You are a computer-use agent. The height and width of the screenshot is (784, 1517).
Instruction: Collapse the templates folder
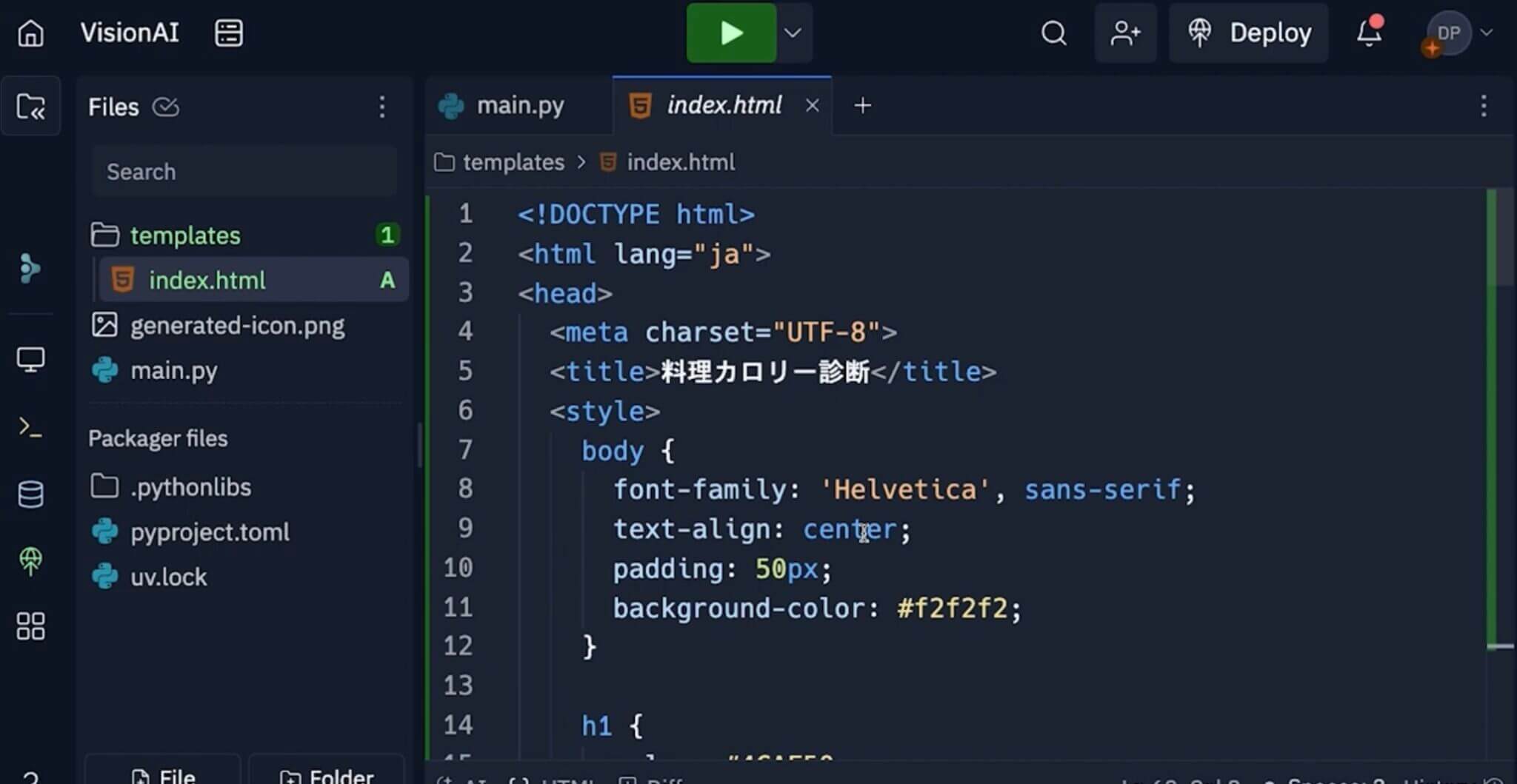click(185, 235)
